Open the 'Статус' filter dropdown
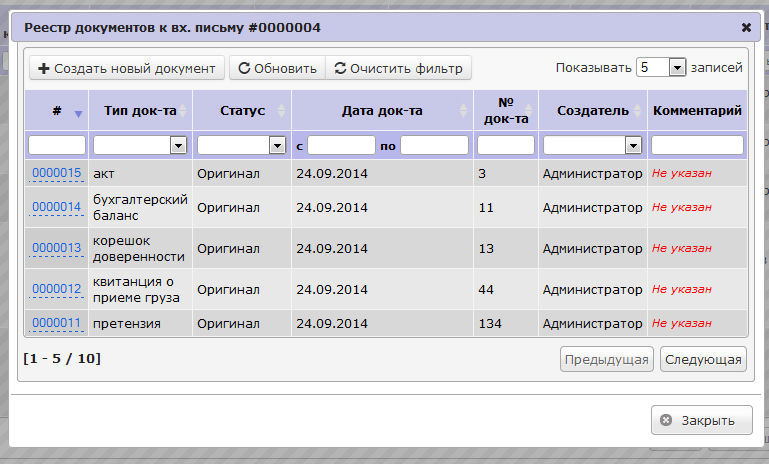This screenshot has height=464, width=769. click(242, 145)
